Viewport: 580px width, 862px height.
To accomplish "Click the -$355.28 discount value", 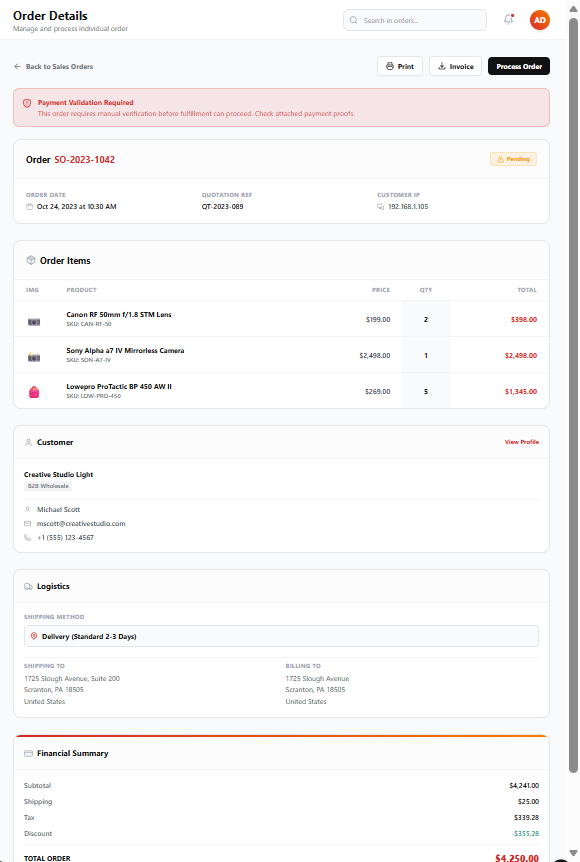I will (525, 833).
